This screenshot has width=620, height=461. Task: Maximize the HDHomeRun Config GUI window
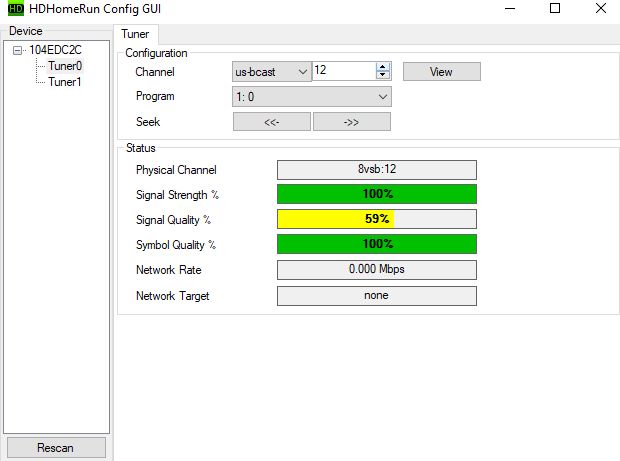(x=555, y=8)
